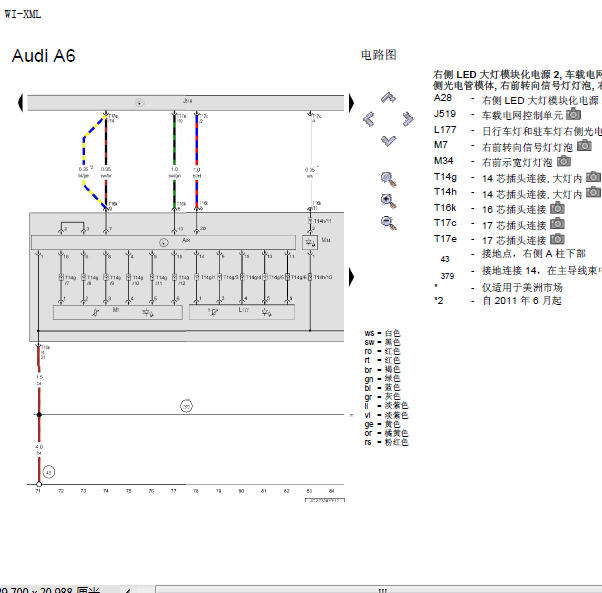The height and width of the screenshot is (593, 602).
Task: Open the camera photo for M7
Action: point(584,145)
